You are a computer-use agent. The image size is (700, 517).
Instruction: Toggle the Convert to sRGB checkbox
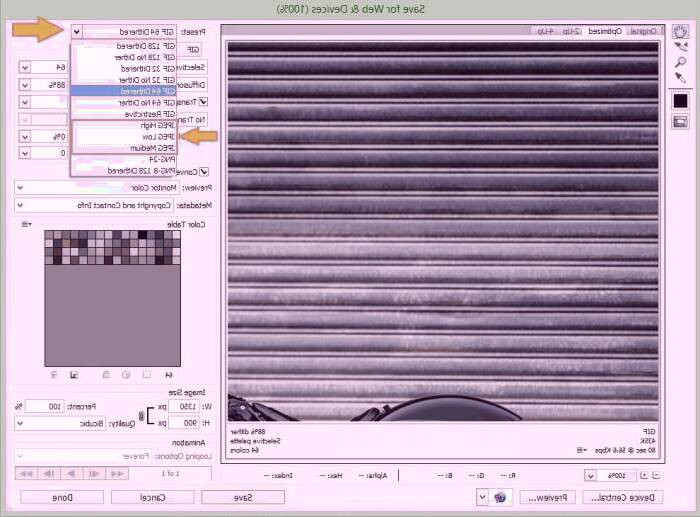204,171
